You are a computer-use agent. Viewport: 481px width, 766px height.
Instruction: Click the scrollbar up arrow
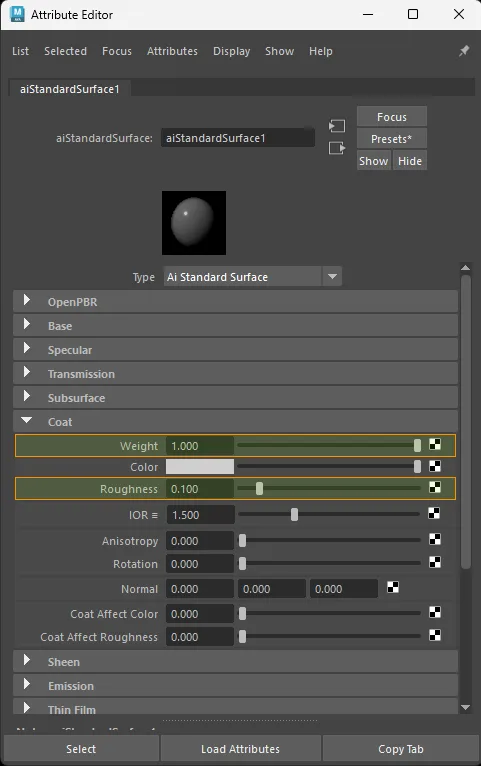click(465, 268)
